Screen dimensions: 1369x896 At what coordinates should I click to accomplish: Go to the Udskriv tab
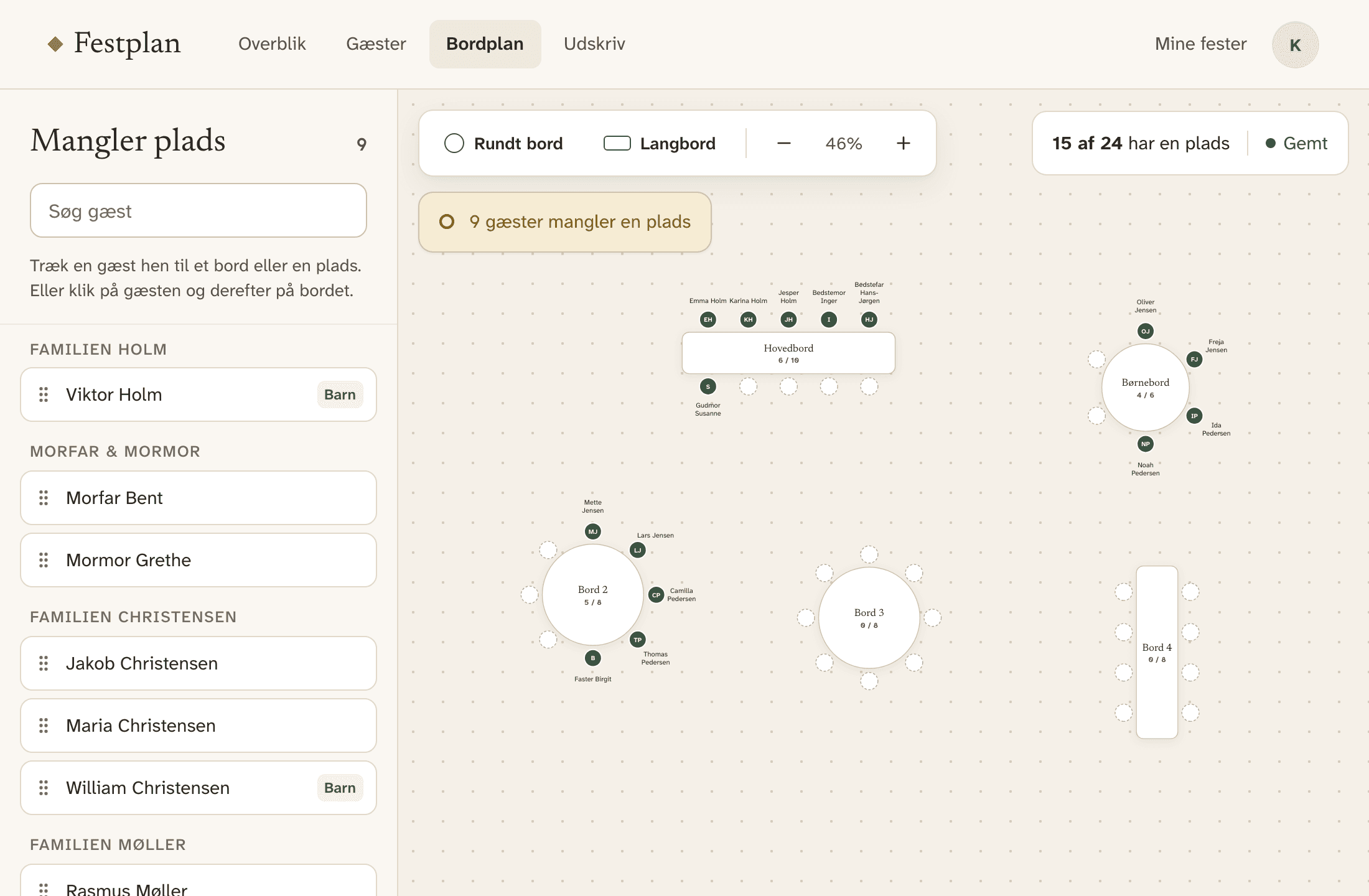(594, 44)
